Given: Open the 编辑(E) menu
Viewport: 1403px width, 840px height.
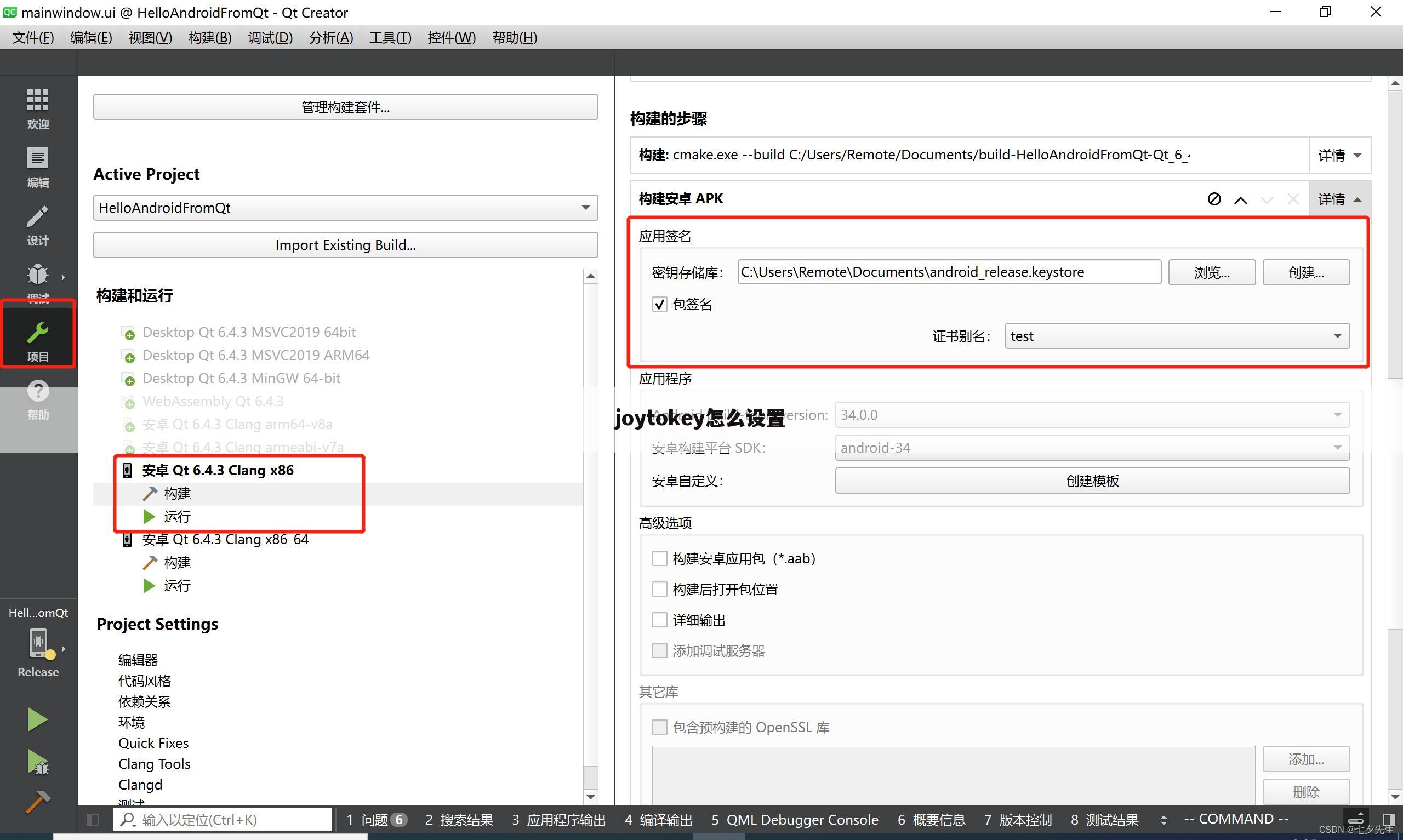Looking at the screenshot, I should pos(91,38).
